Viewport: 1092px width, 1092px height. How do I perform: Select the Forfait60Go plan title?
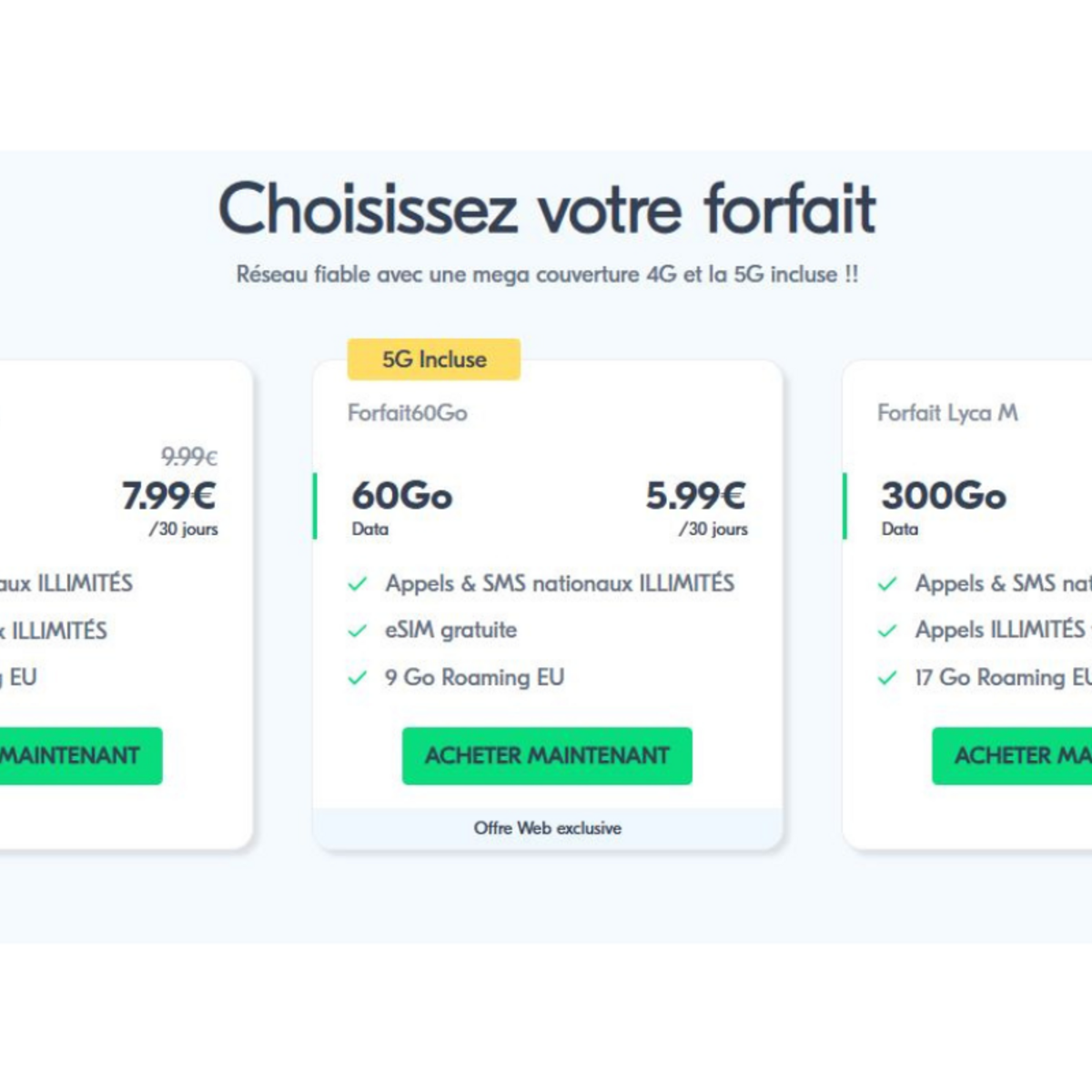(408, 413)
